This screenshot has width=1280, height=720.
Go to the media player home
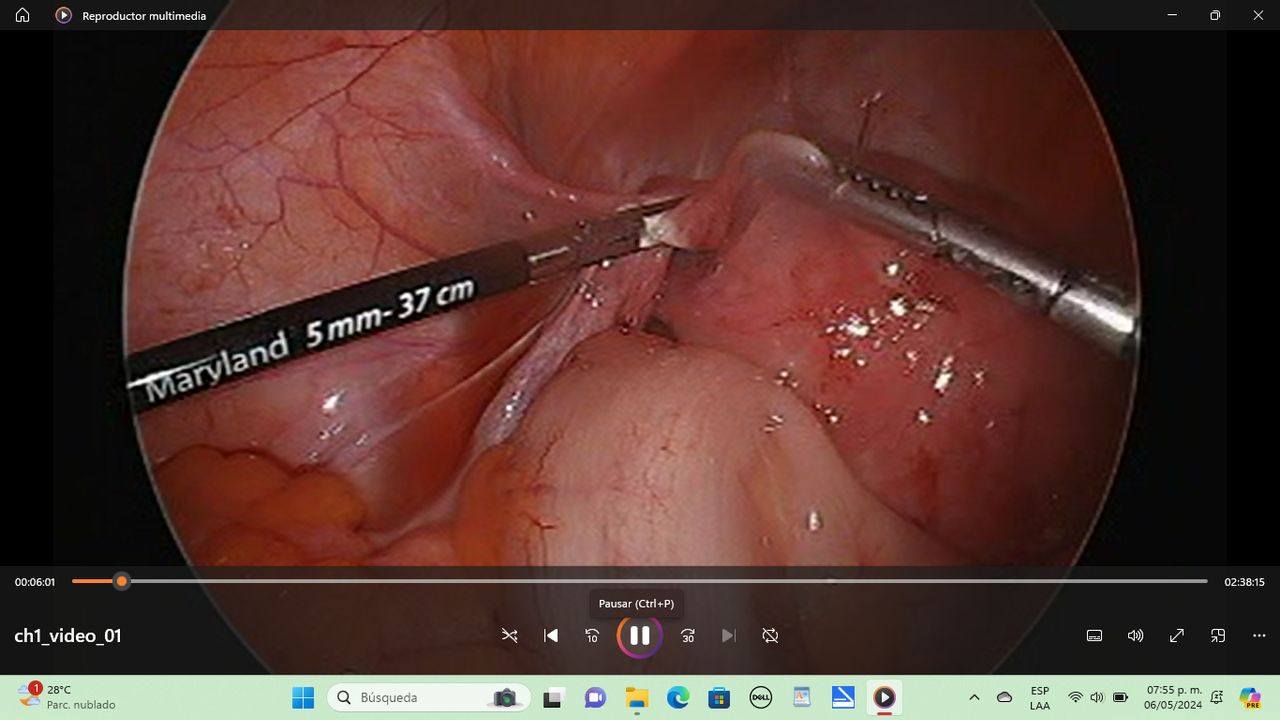tap(22, 15)
